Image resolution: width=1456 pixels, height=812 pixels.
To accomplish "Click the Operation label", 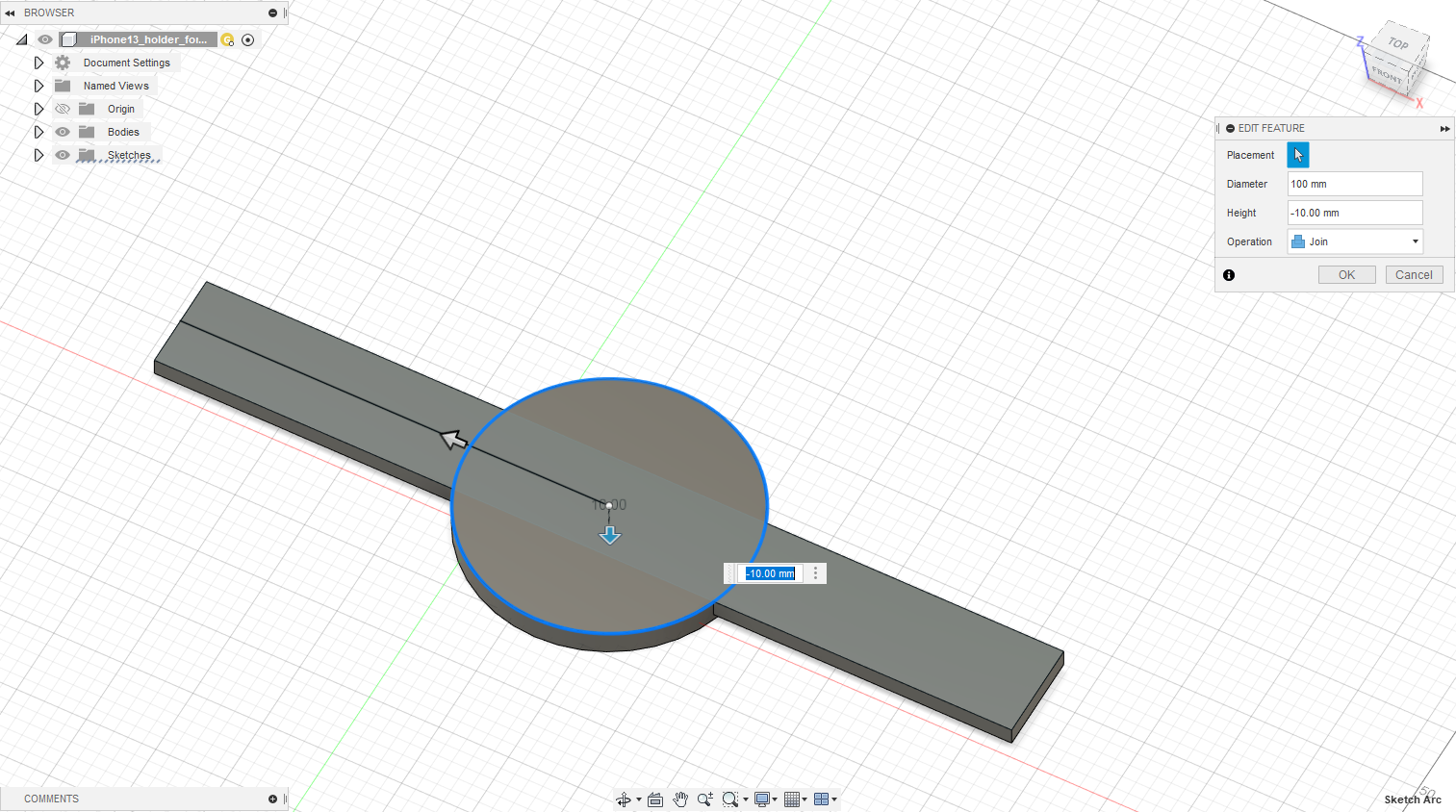I will [1249, 241].
